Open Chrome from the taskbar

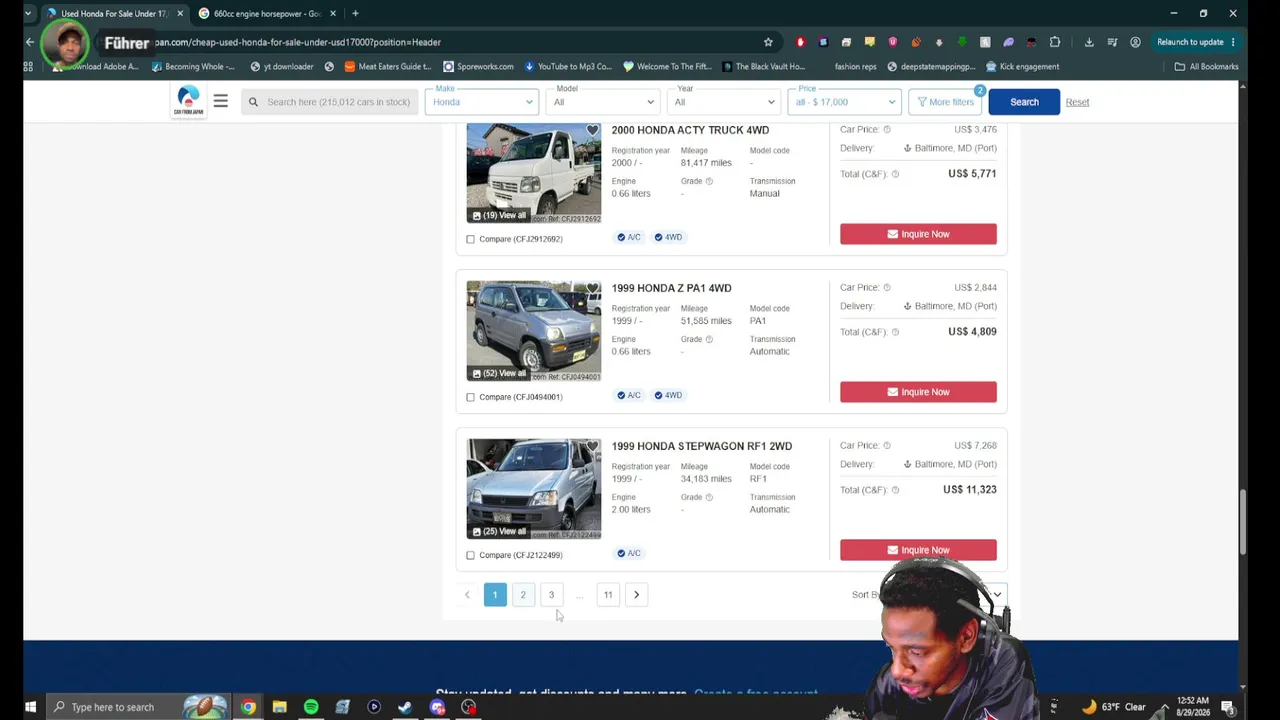point(248,707)
